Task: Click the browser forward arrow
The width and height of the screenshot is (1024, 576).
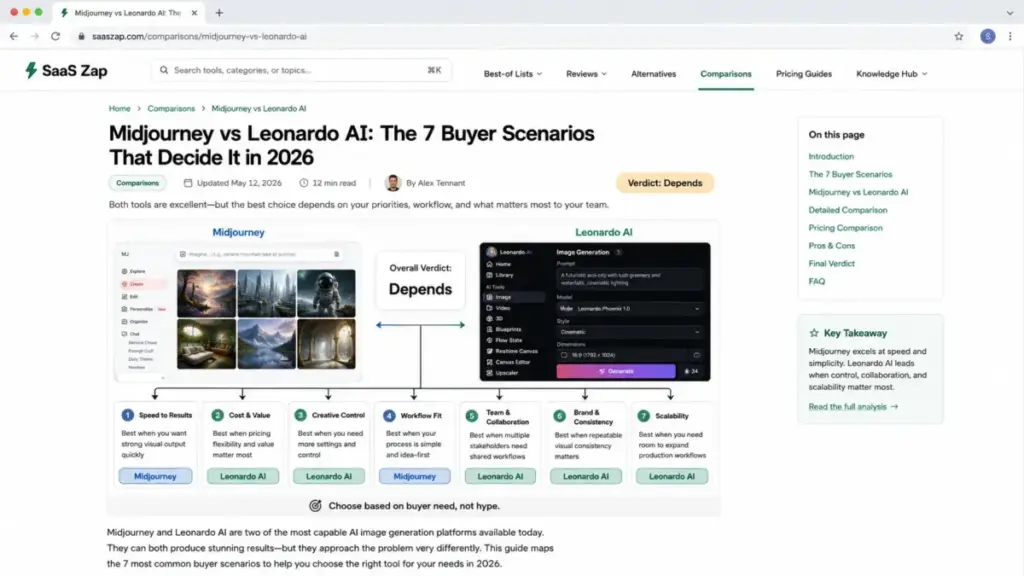Action: (35, 37)
